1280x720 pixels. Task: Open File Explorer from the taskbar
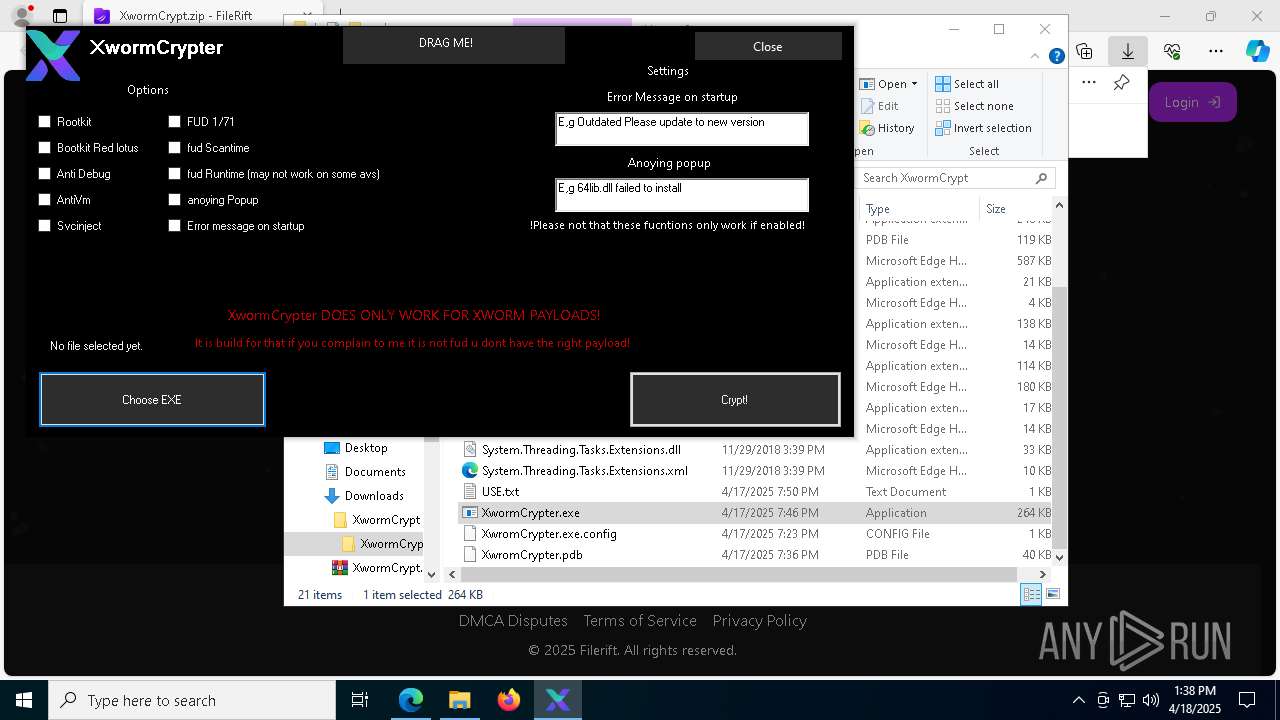pyautogui.click(x=459, y=700)
